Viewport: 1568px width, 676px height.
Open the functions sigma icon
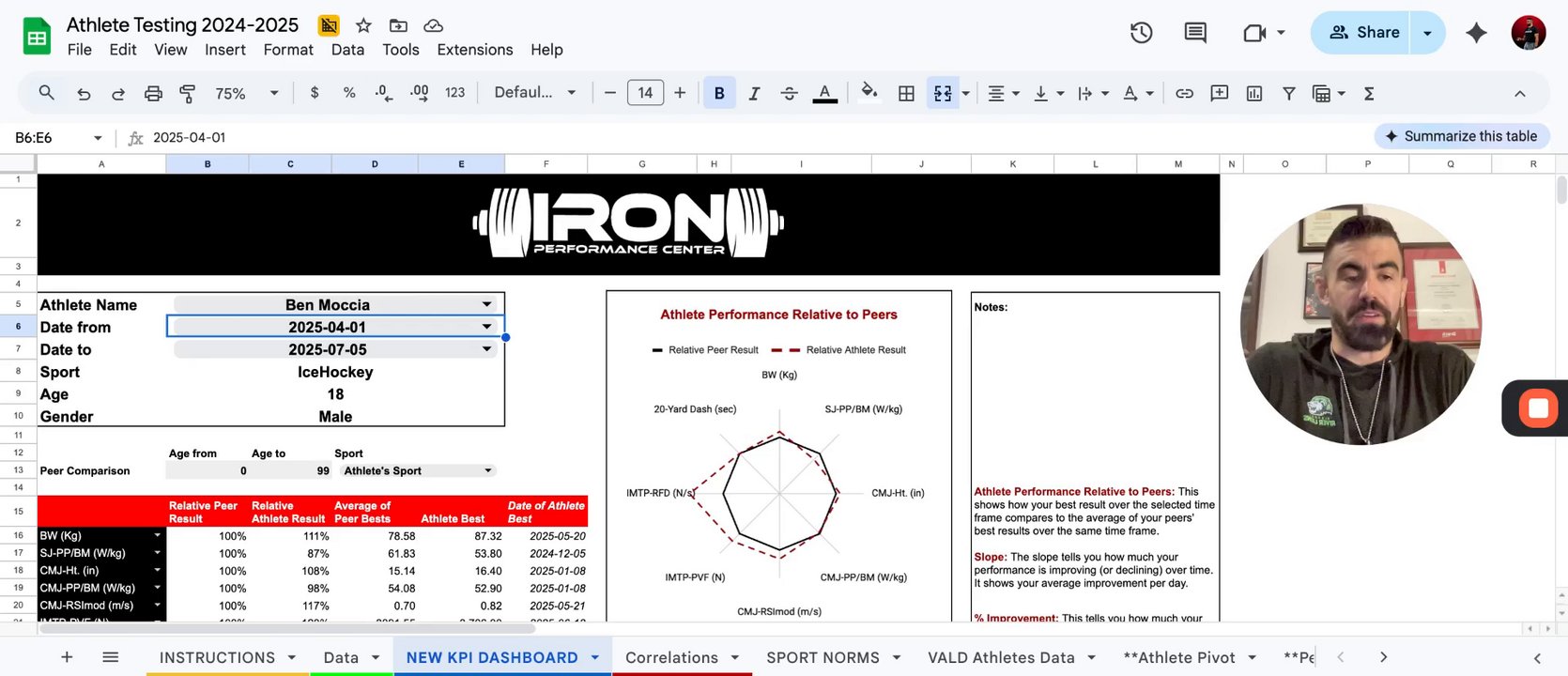pyautogui.click(x=1369, y=93)
